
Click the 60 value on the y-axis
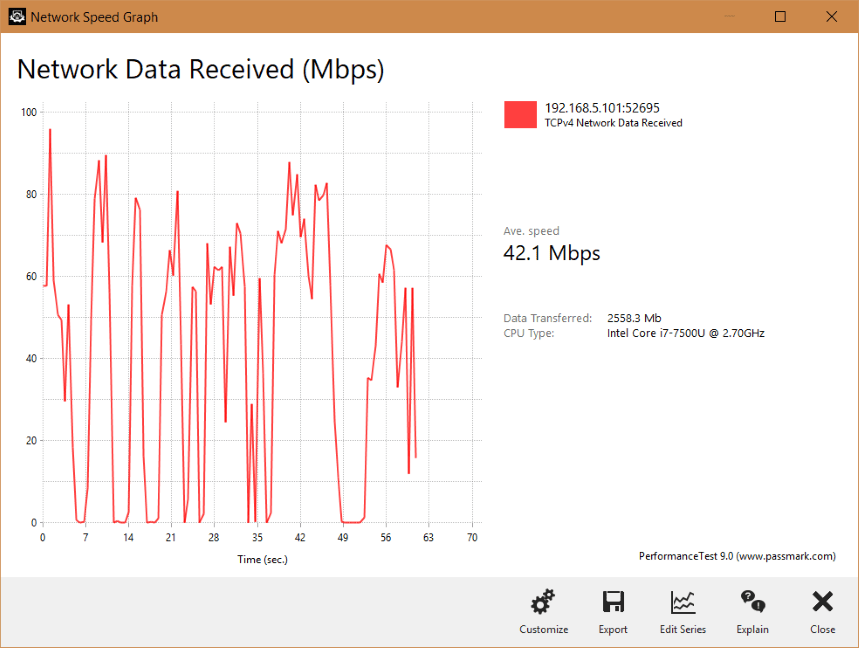tap(31, 277)
